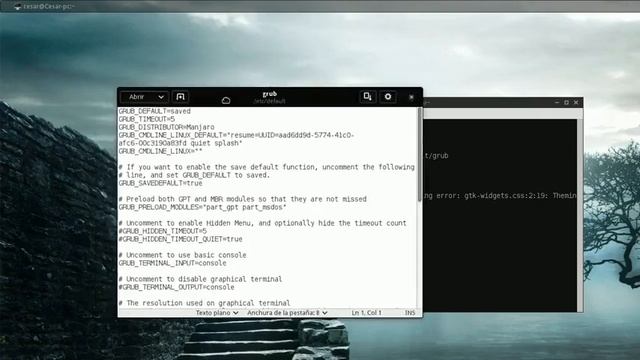
Task: Click the cloud icon in header bar
Action: coord(226,100)
